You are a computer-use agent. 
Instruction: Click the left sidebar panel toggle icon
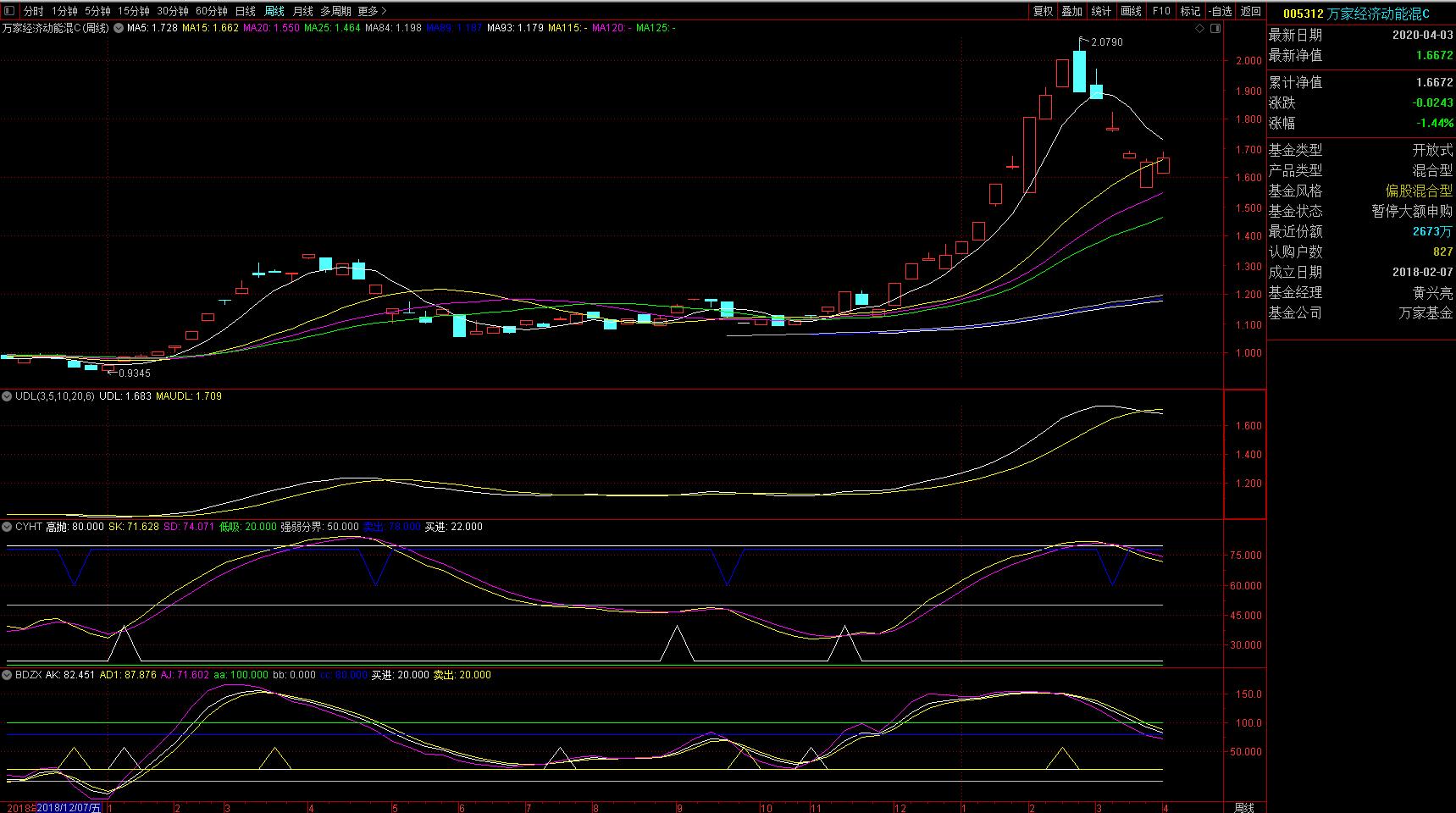(9, 11)
